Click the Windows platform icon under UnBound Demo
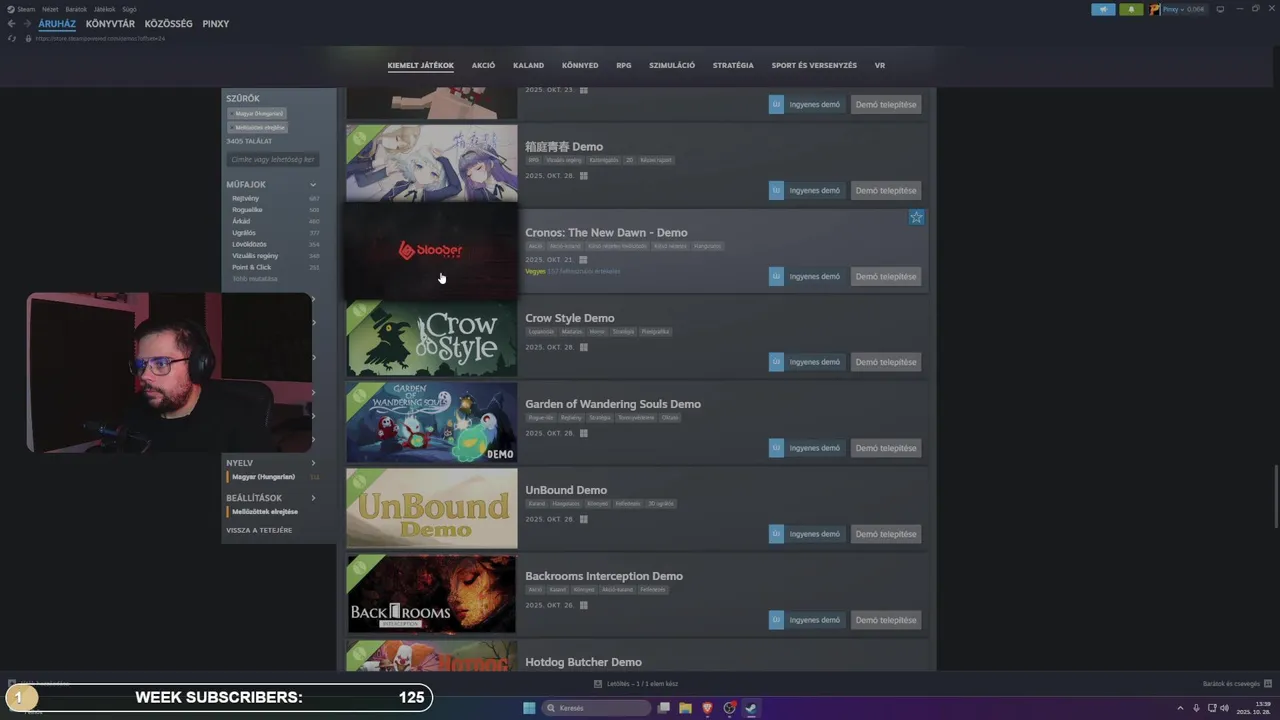The image size is (1280, 720). click(x=584, y=519)
